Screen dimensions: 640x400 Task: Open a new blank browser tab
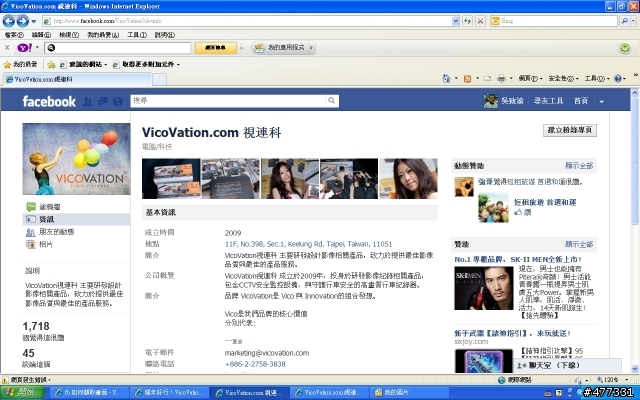tap(159, 80)
